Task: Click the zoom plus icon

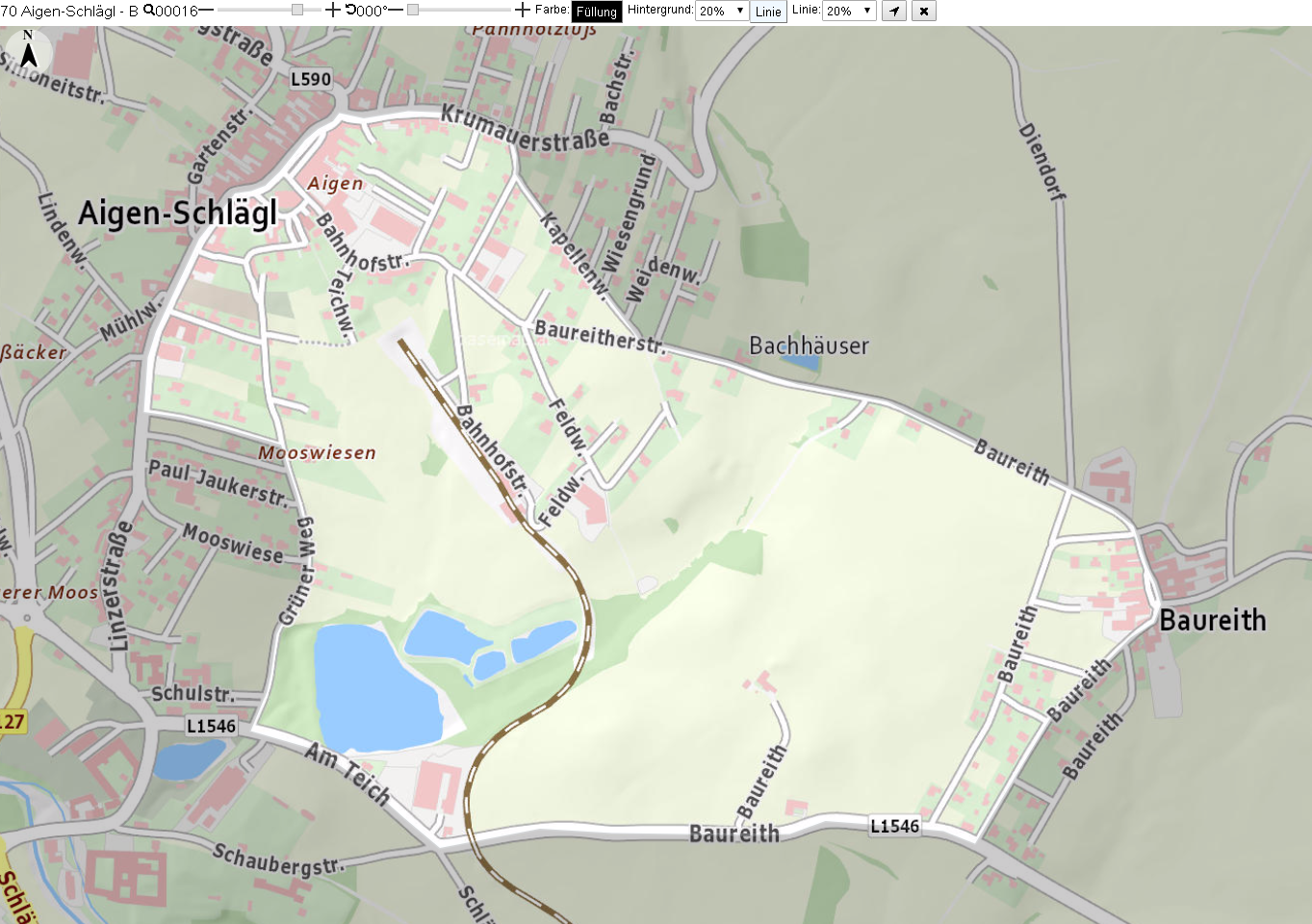Action: pyautogui.click(x=332, y=10)
